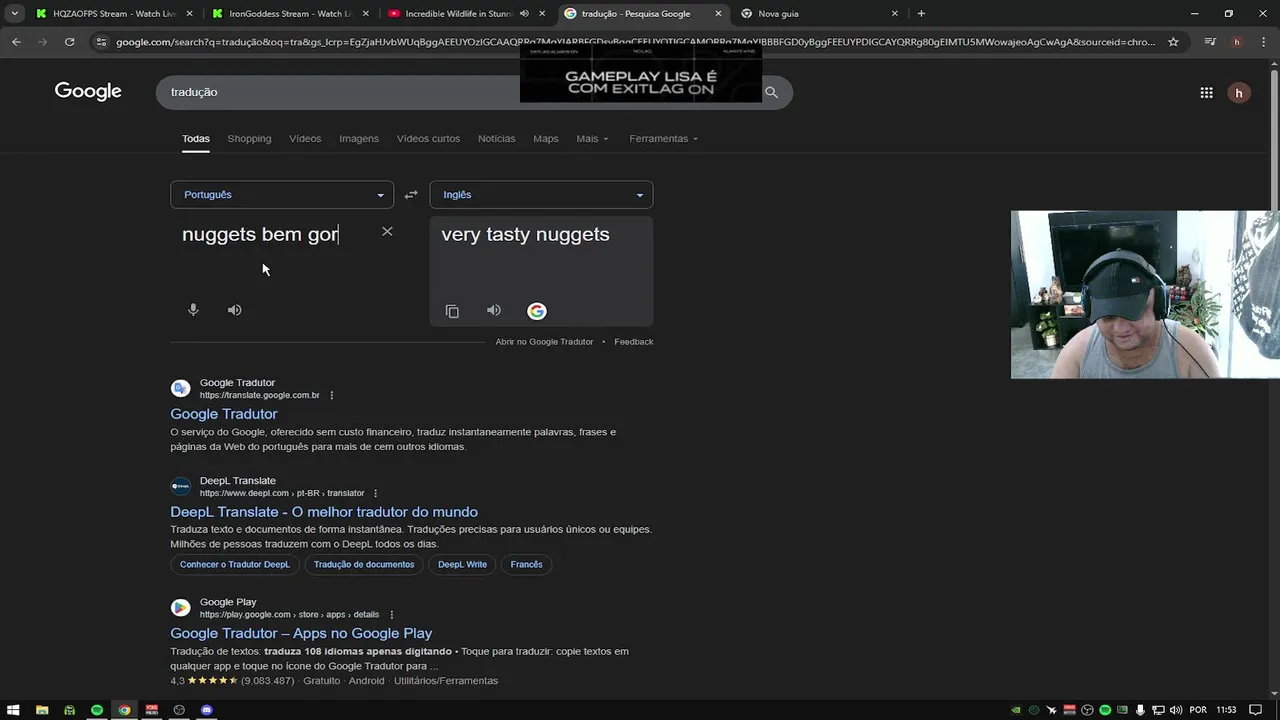Open more options for DeepL Translate result
This screenshot has height=720, width=1280.
coord(376,493)
